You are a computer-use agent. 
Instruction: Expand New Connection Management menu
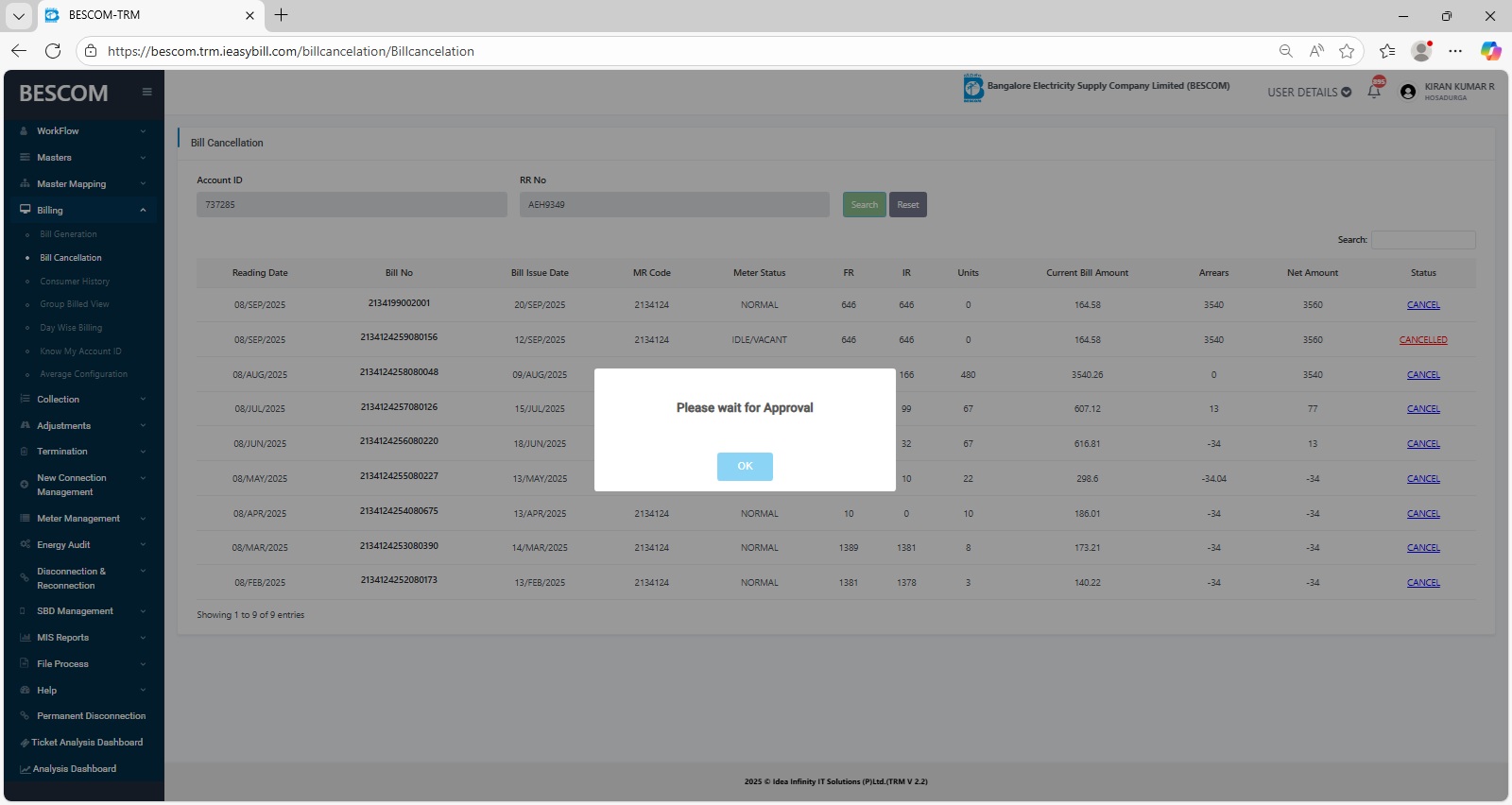(x=83, y=485)
